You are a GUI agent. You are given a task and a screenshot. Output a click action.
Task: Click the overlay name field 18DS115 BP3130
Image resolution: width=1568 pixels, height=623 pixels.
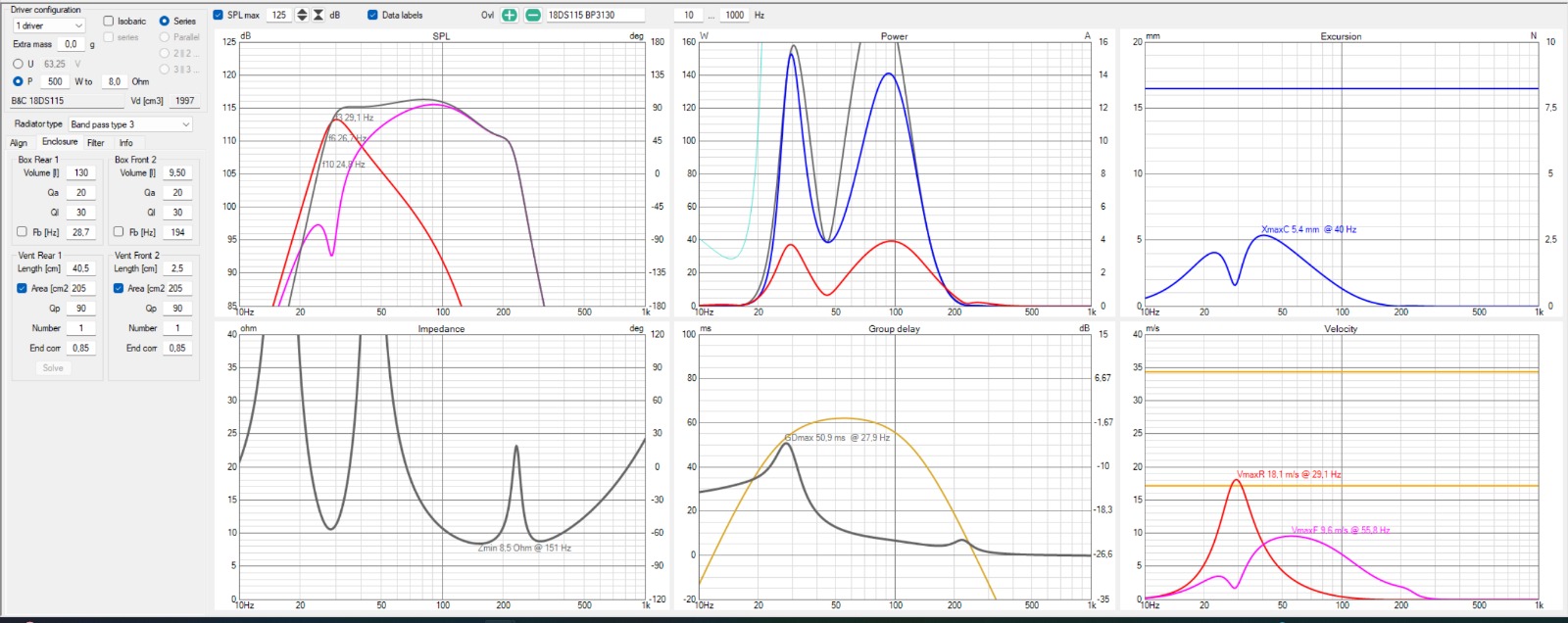[x=594, y=15]
